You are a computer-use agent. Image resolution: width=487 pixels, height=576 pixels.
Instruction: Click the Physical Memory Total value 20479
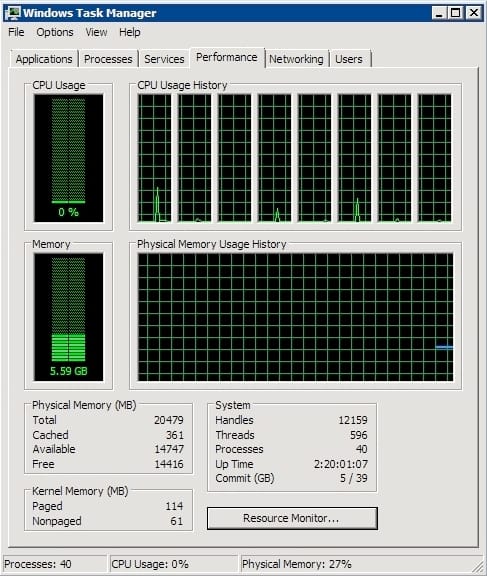(169, 420)
